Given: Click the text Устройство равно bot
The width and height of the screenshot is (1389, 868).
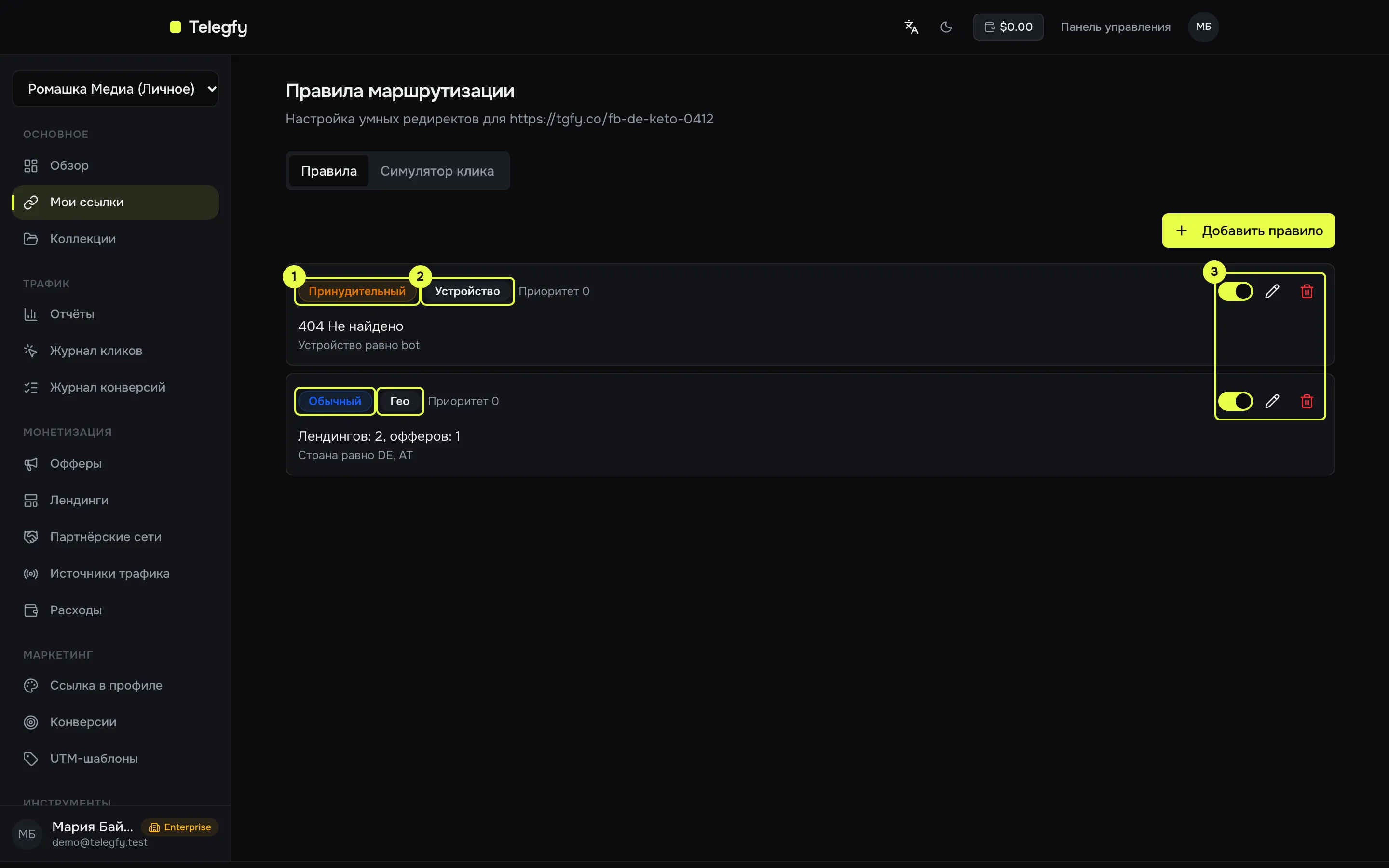Looking at the screenshot, I should pyautogui.click(x=359, y=345).
